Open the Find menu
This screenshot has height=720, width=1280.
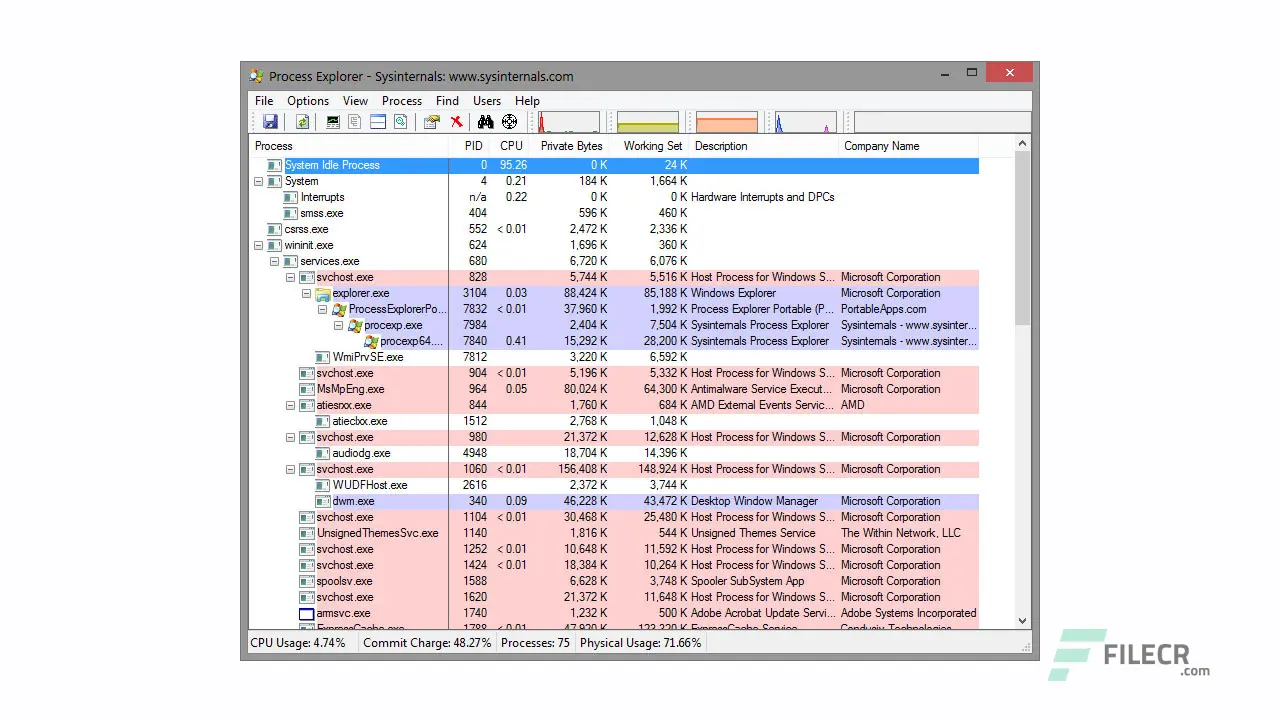[447, 101]
